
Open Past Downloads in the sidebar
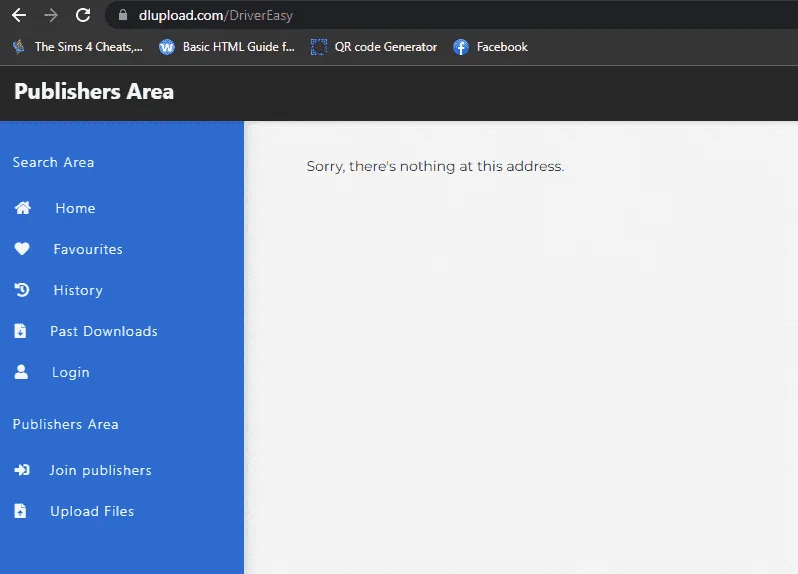pyautogui.click(x=104, y=331)
